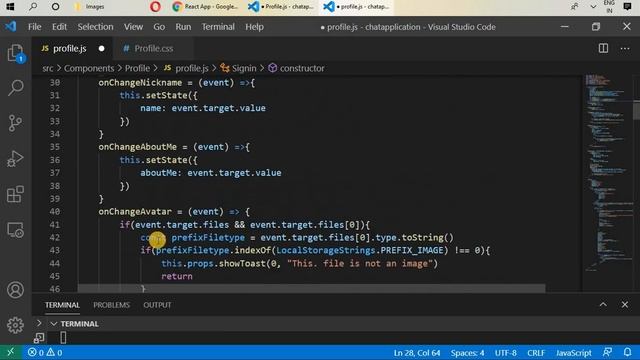Click the remote window indicator in status bar
640x360 pixels.
point(11,352)
